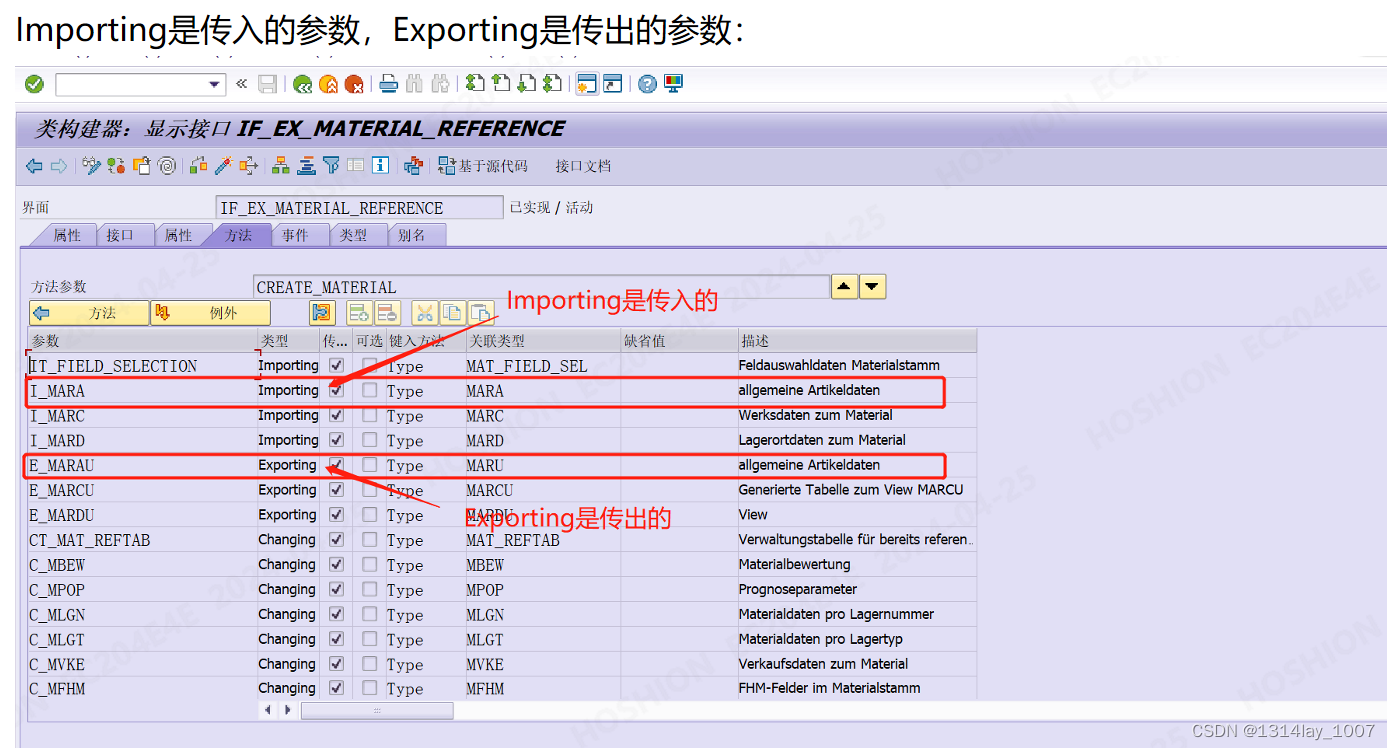This screenshot has height=750, width=1390.
Task: Click the 基于源代码 button
Action: pos(482,166)
